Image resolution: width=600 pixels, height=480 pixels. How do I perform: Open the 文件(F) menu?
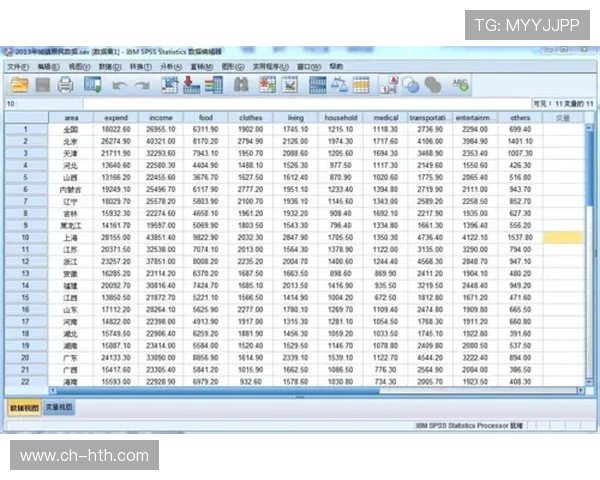(x=18, y=66)
